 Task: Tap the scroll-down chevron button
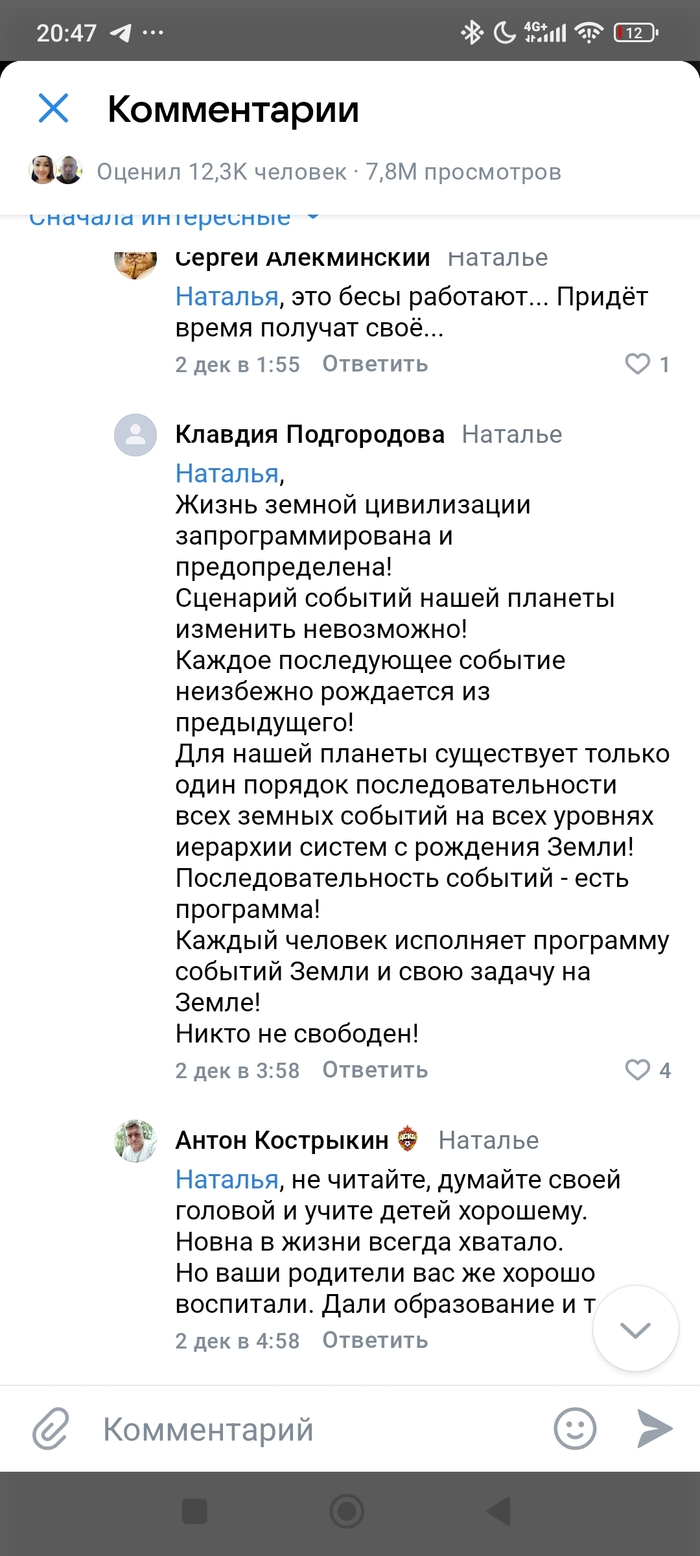[x=635, y=1329]
